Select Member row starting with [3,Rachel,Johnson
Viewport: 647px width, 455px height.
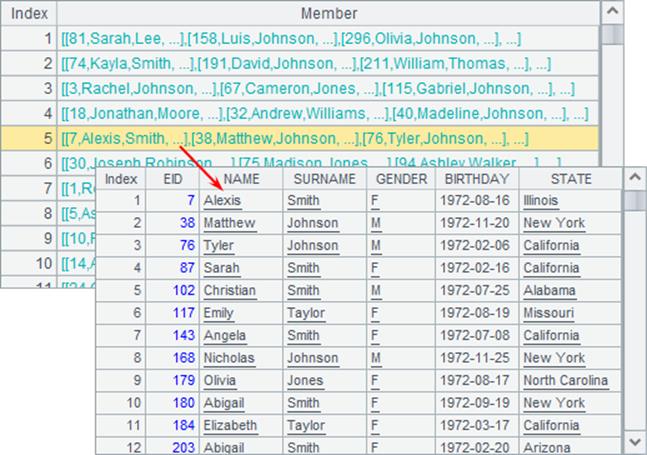(300, 88)
